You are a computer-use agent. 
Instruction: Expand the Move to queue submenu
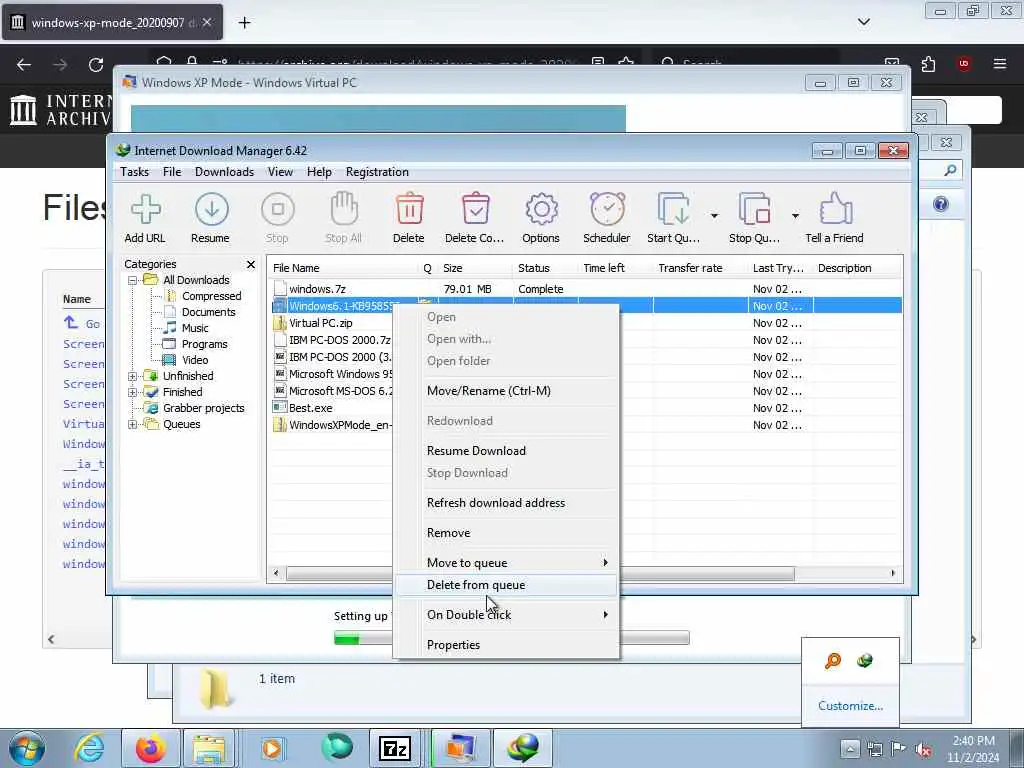506,563
